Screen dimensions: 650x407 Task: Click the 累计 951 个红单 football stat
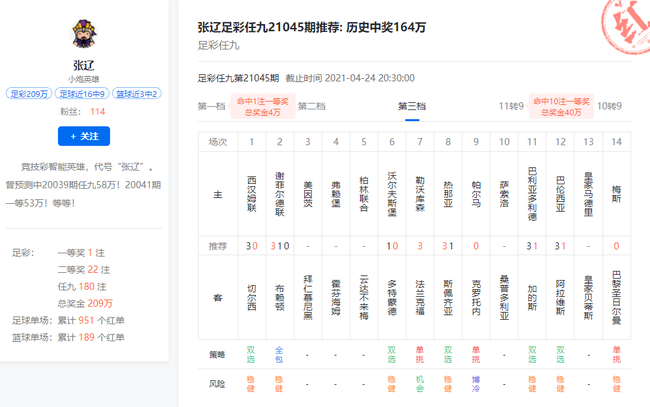click(x=91, y=320)
